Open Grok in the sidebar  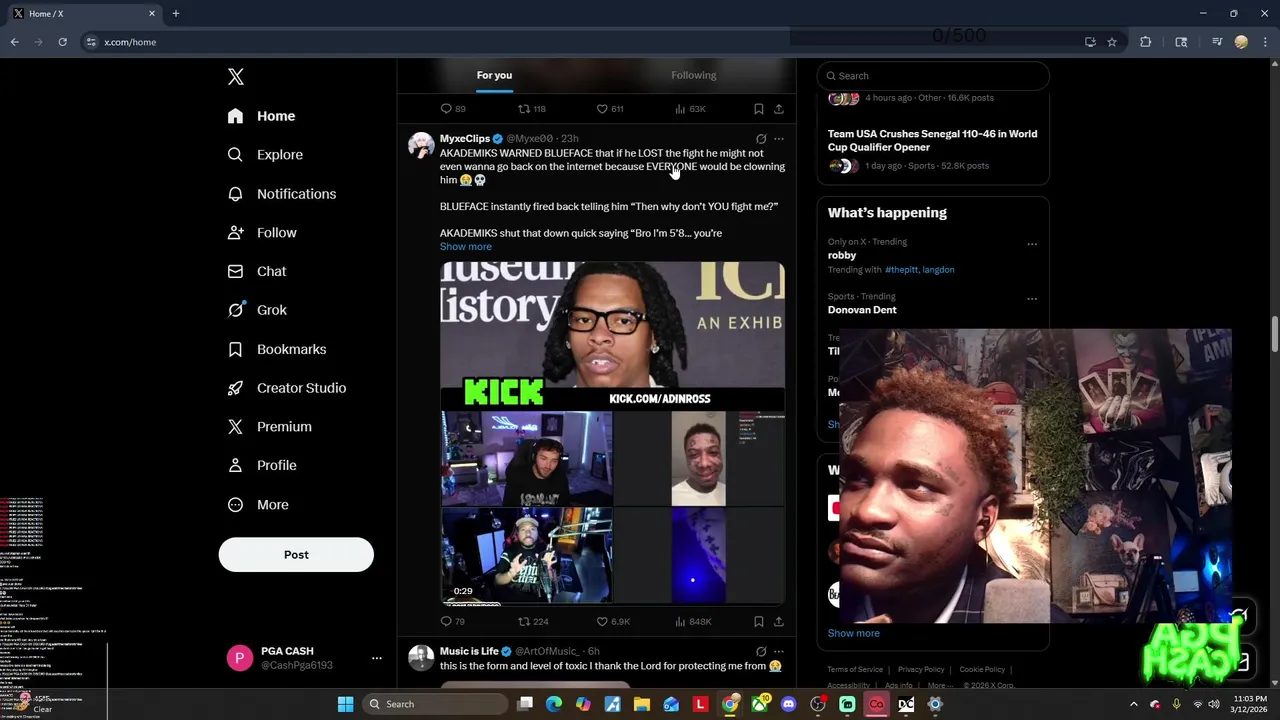pyautogui.click(x=257, y=310)
